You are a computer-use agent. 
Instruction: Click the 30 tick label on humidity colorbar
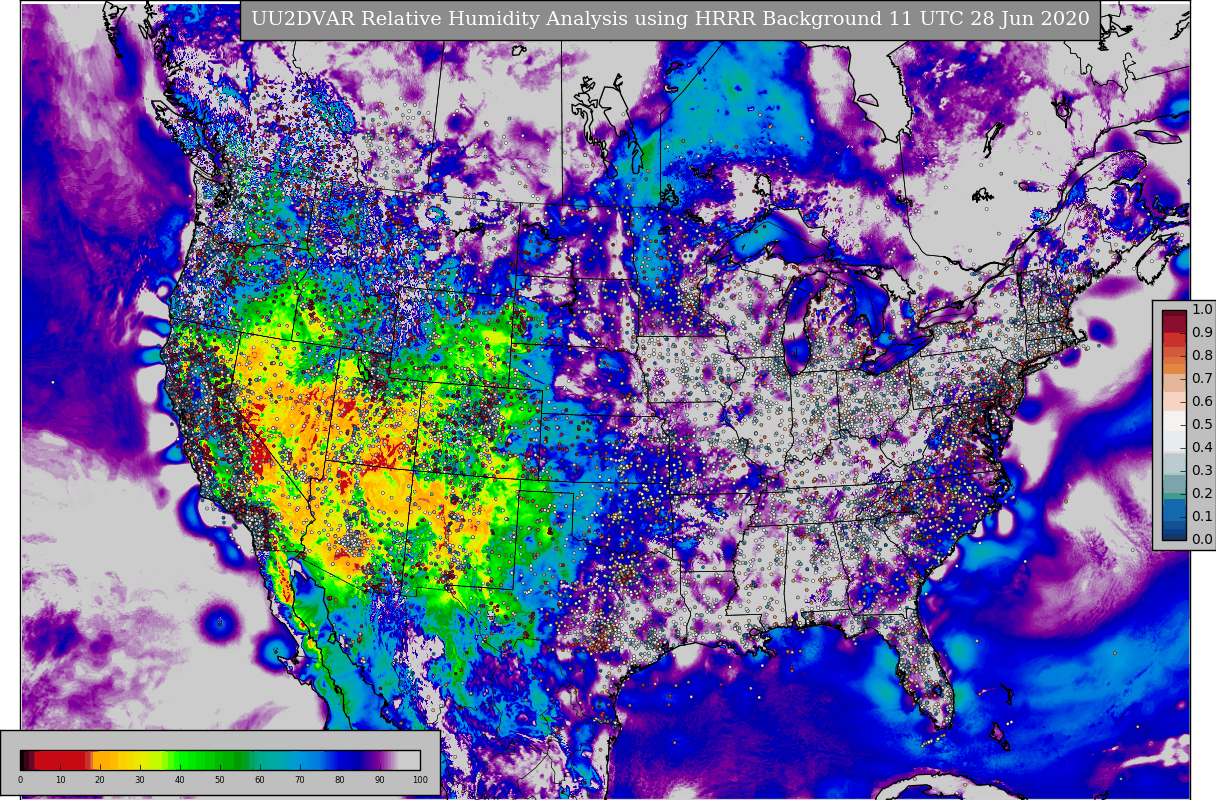coord(140,780)
